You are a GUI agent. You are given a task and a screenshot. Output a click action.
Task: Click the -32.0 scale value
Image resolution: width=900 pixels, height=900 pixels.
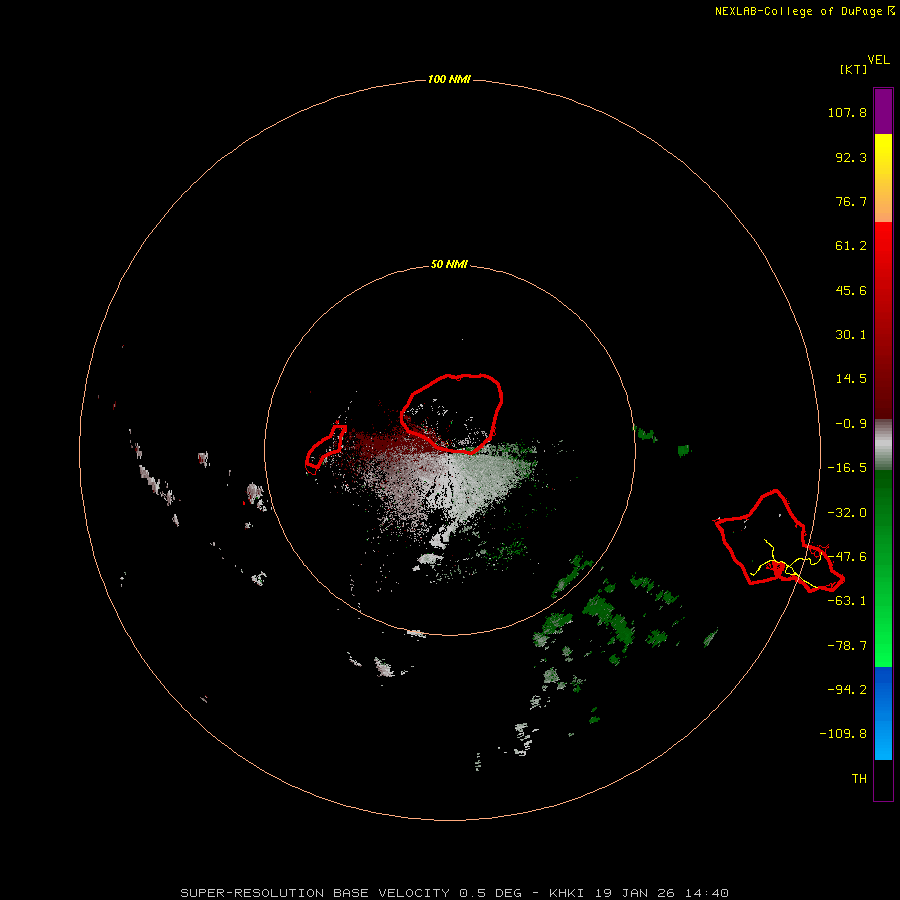pos(847,513)
